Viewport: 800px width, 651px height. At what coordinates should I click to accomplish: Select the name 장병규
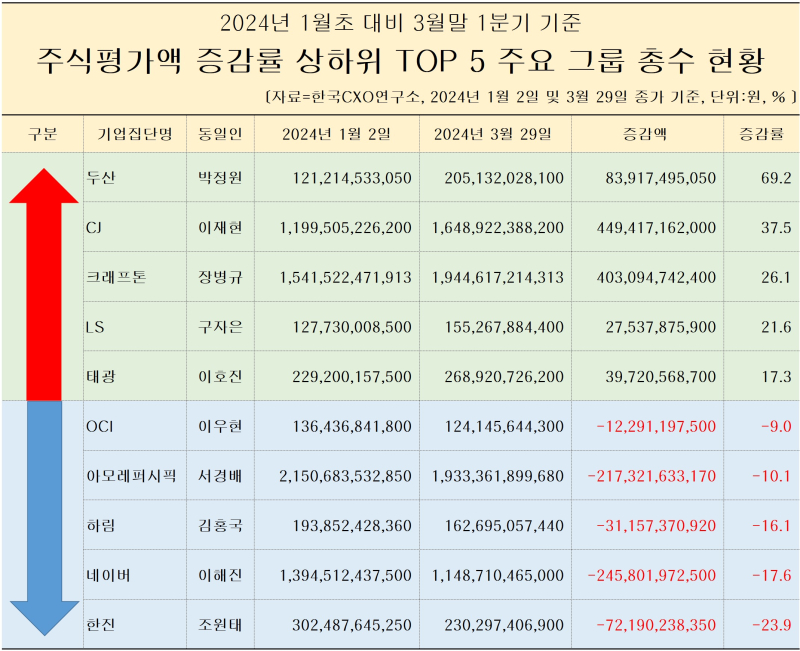click(x=220, y=277)
